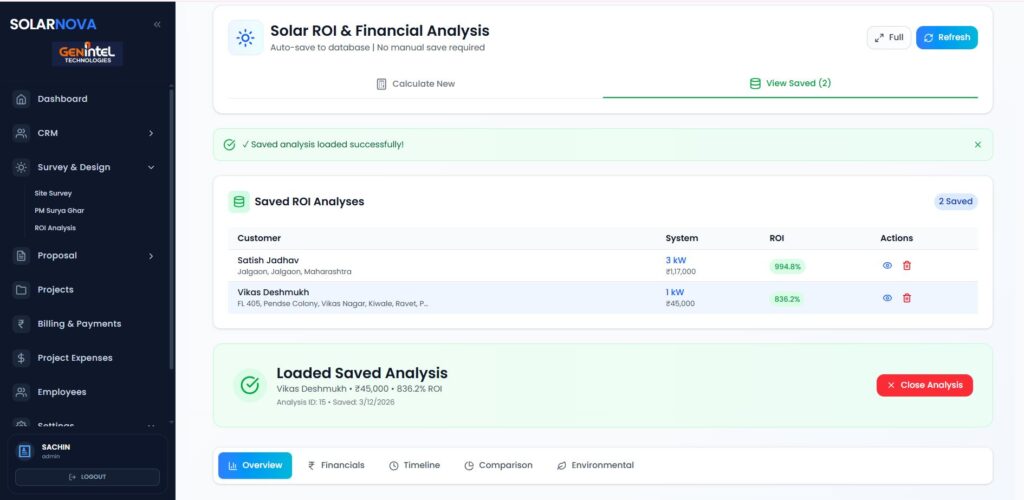Click the red Close Analysis button
Image resolution: width=1024 pixels, height=500 pixels.
(924, 385)
